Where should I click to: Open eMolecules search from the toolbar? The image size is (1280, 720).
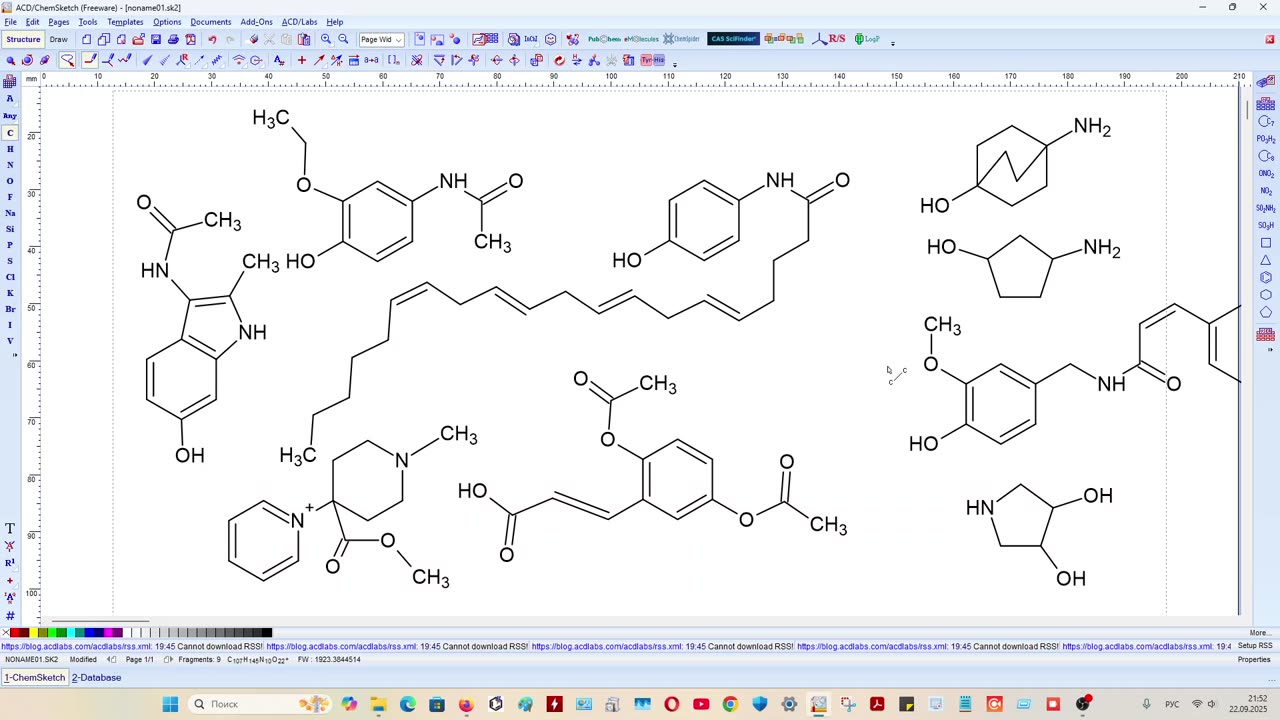642,39
